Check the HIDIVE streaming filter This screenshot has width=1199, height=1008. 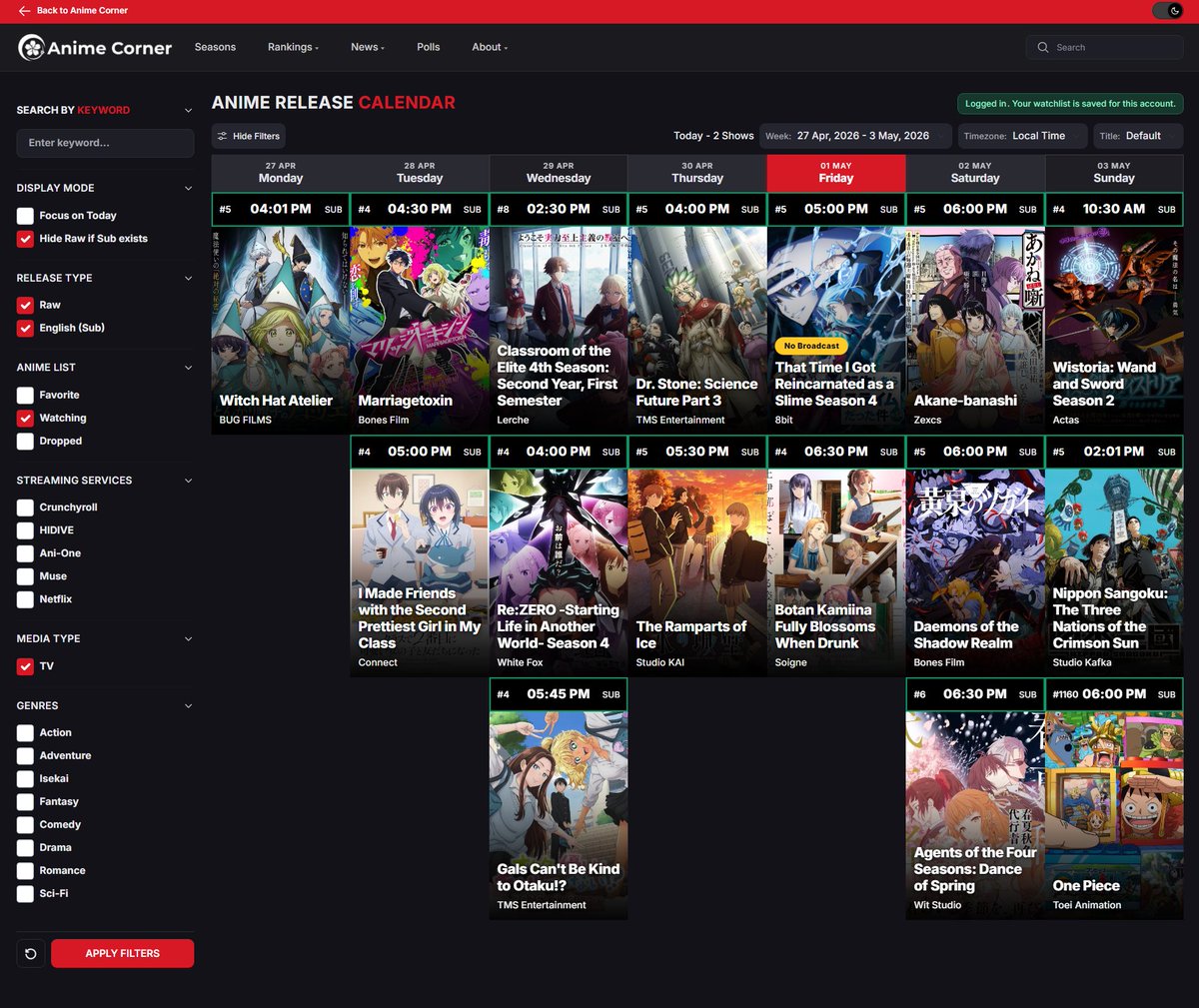(25, 530)
